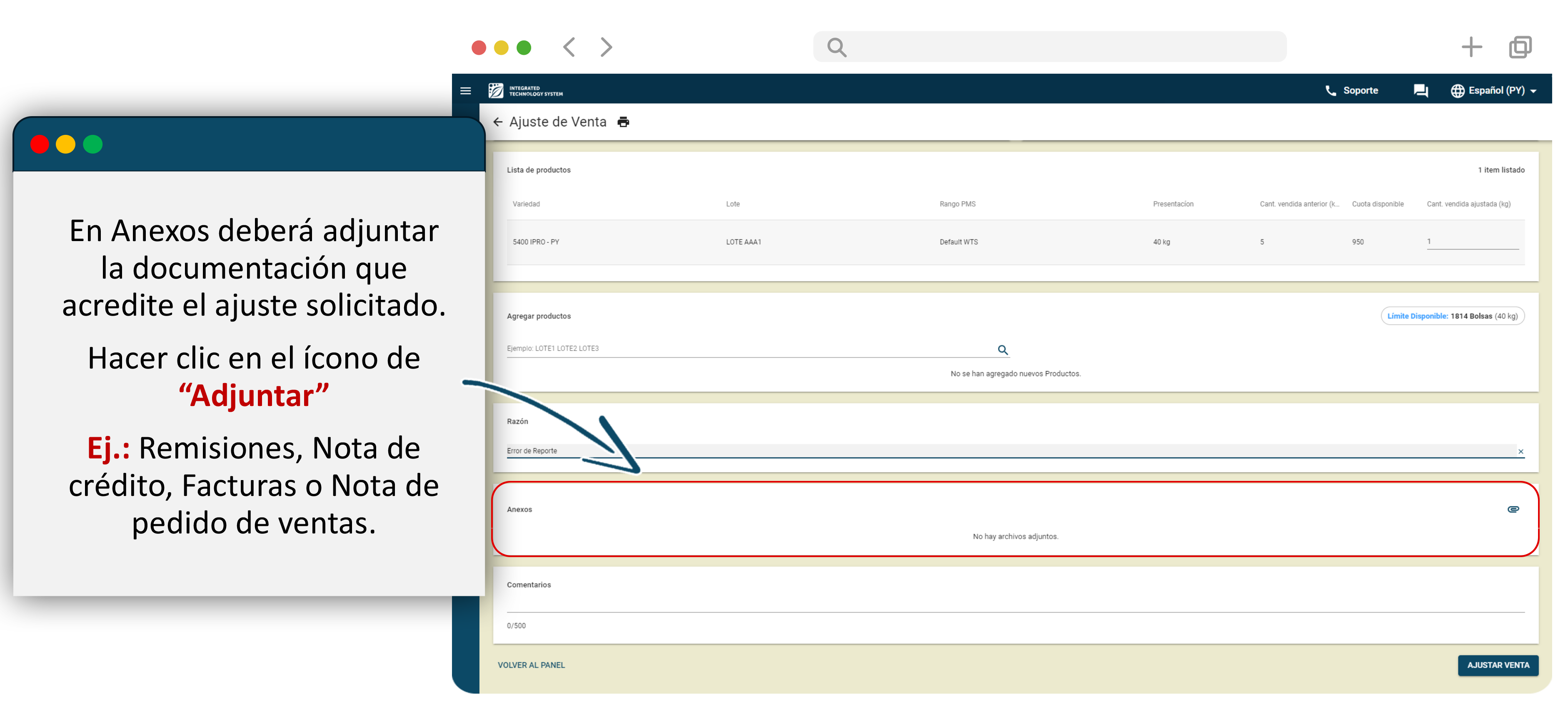Click the browser back arrow
The image size is (1568, 712).
pos(569,47)
